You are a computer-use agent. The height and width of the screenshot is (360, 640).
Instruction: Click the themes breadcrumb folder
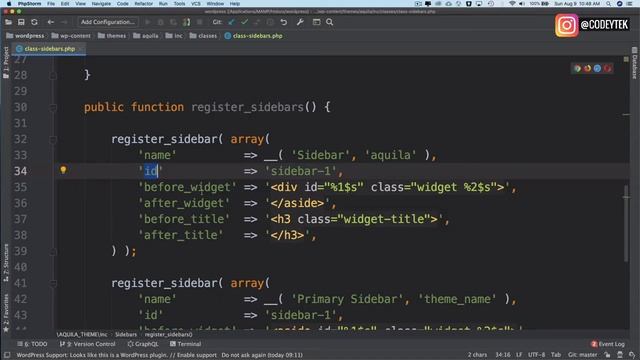pyautogui.click(x=112, y=36)
